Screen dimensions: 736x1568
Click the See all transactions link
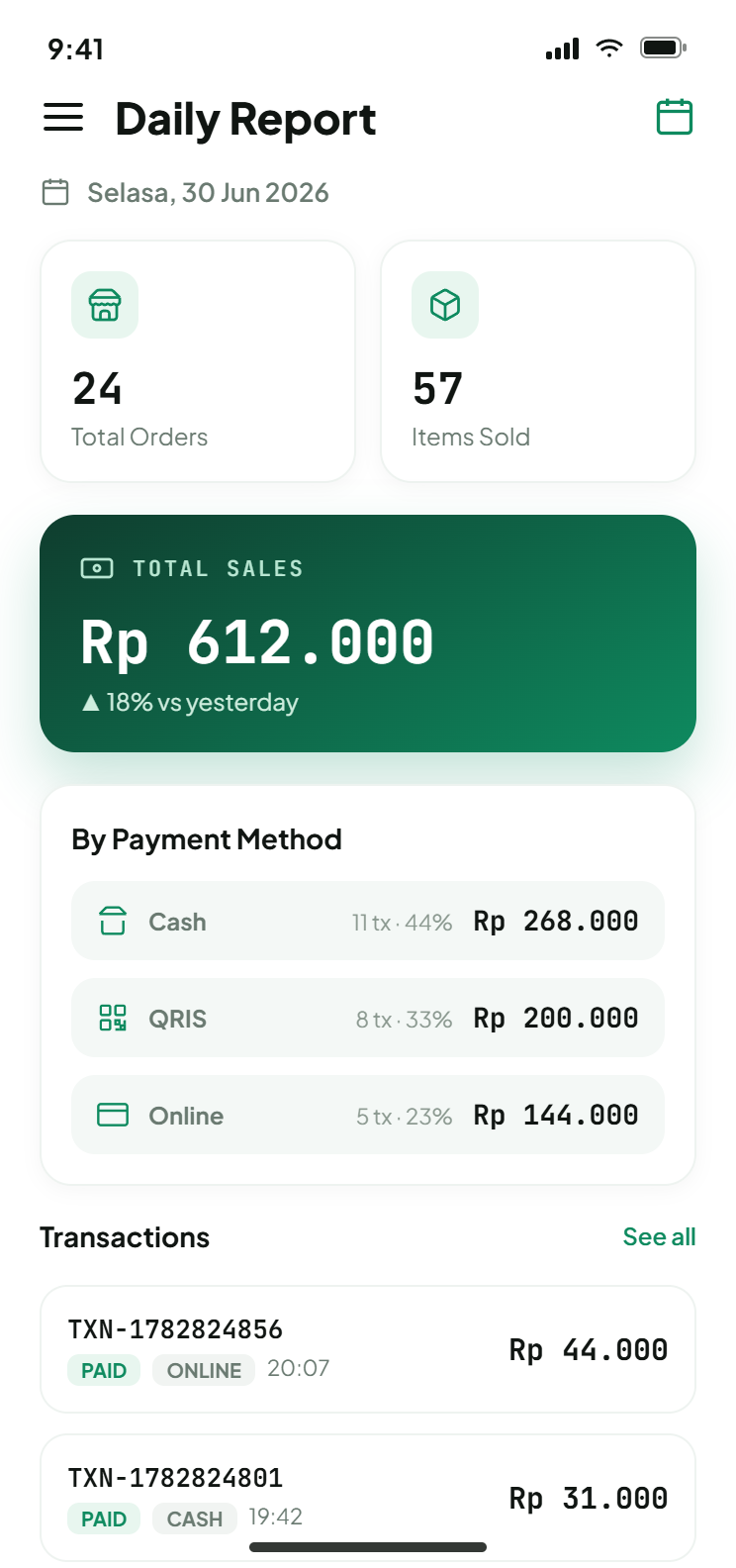[x=659, y=1236]
